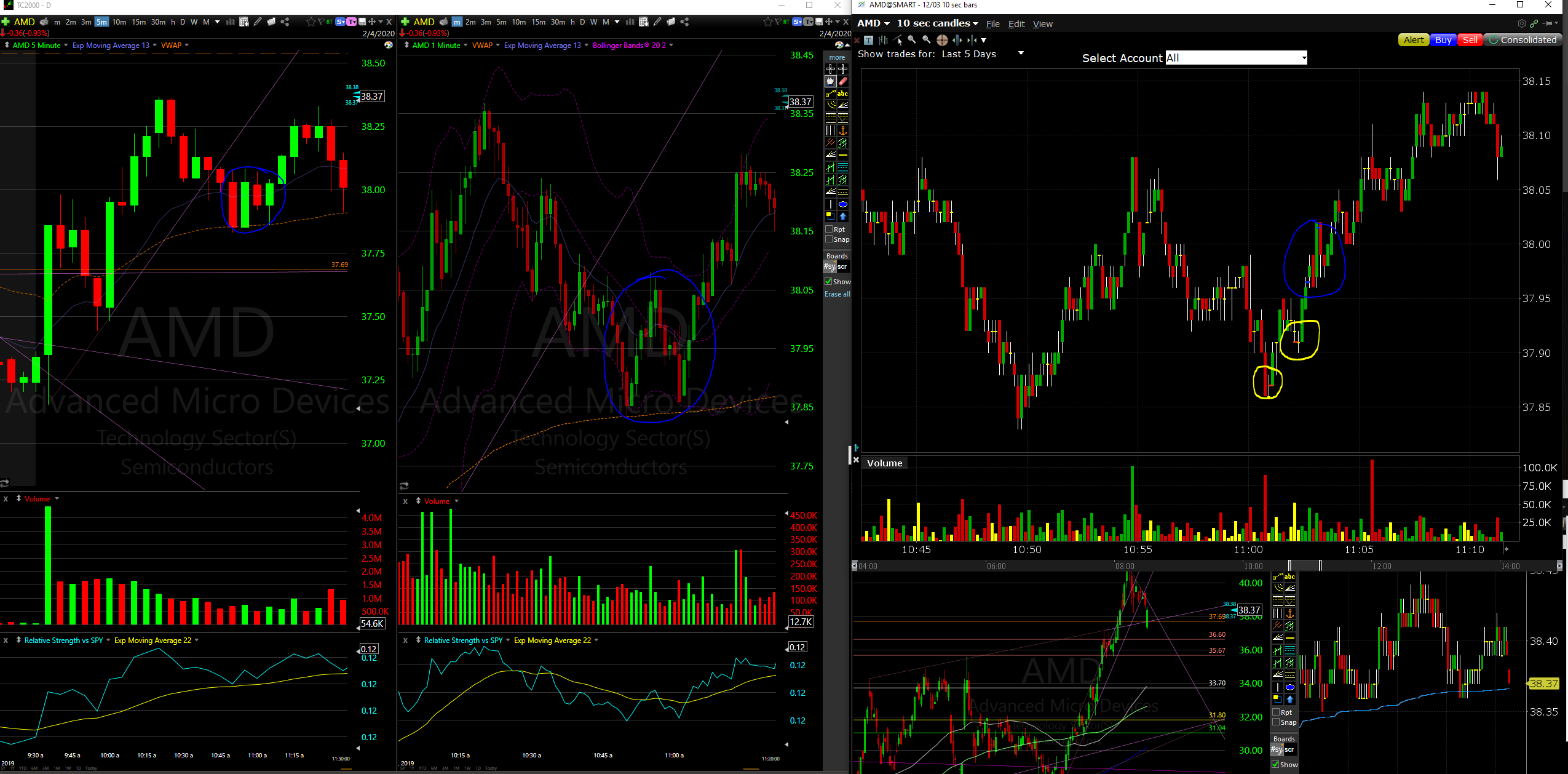Select the pink eraser tool in the left drawing palette

pyautogui.click(x=843, y=81)
